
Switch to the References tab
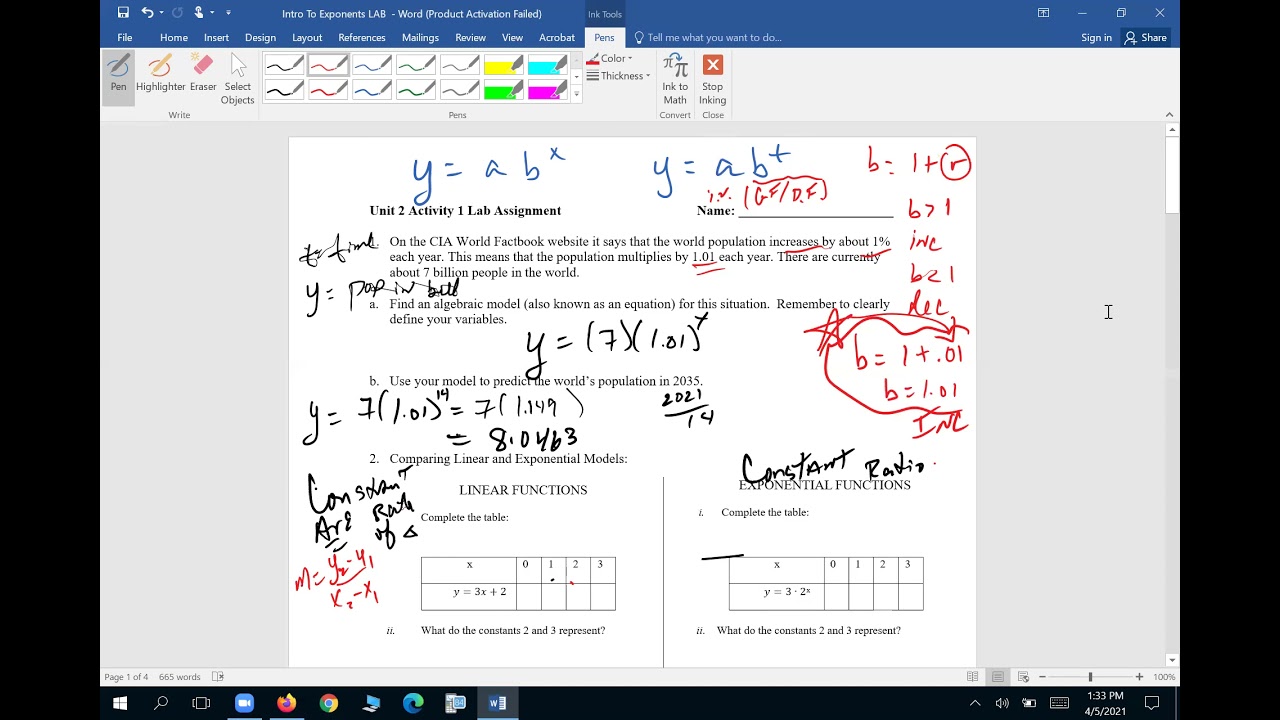tap(362, 38)
